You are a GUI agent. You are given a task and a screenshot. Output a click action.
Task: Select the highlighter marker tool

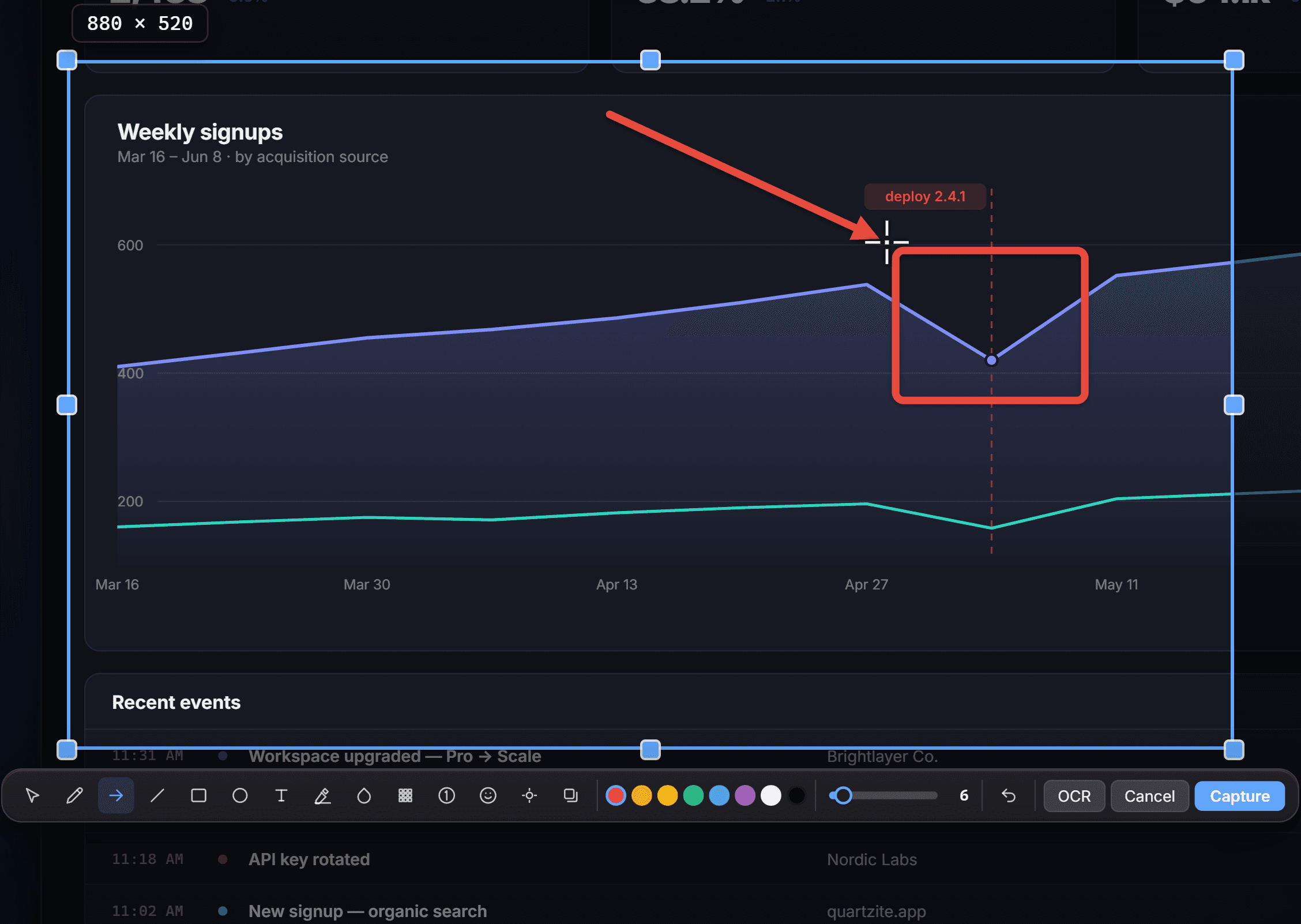click(323, 796)
